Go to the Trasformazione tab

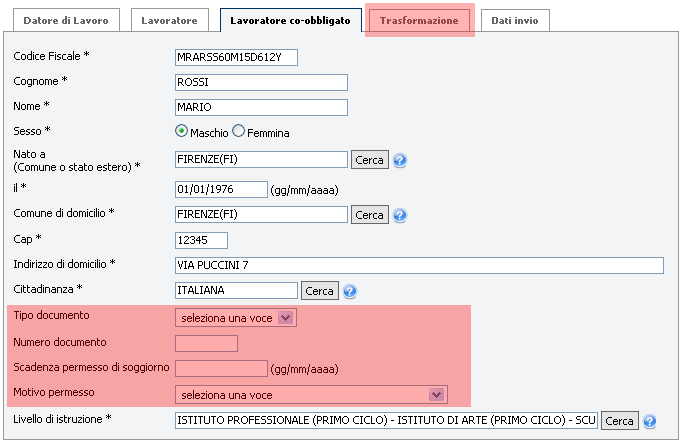pos(419,20)
